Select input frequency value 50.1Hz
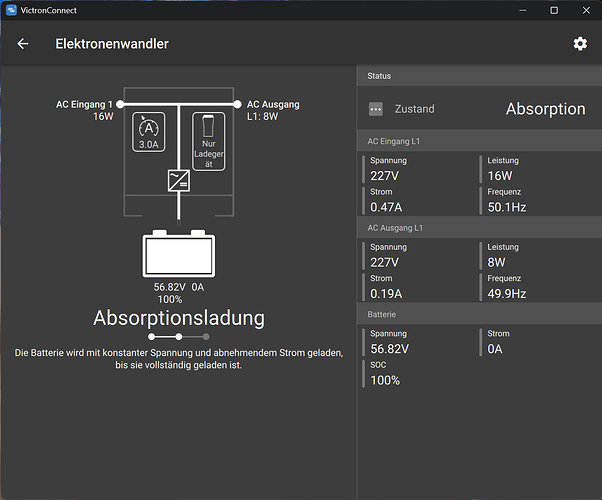Image resolution: width=602 pixels, height=500 pixels. [507, 207]
